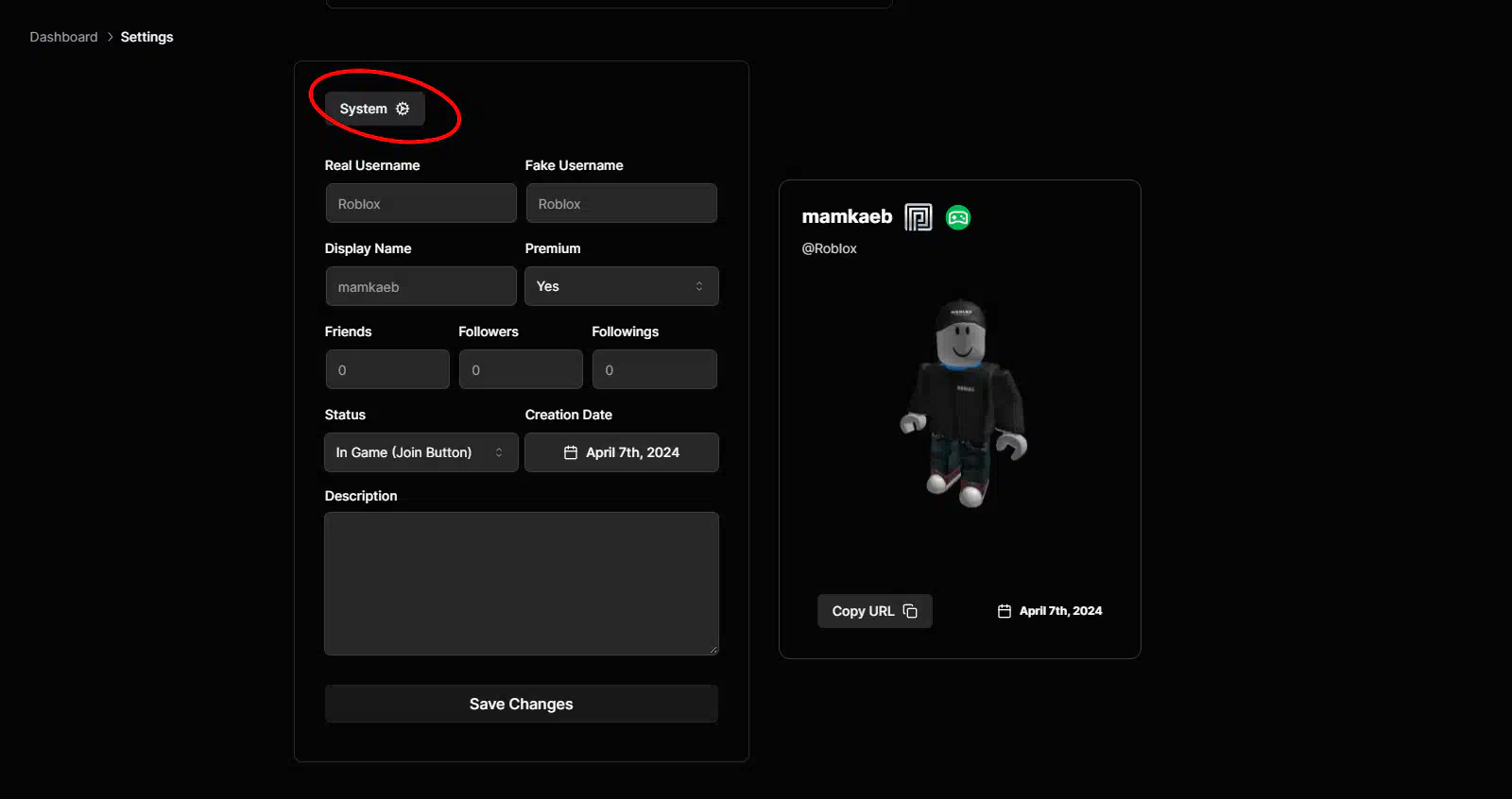1512x799 pixels.
Task: Open the Creation Date picker
Action: pos(621,452)
